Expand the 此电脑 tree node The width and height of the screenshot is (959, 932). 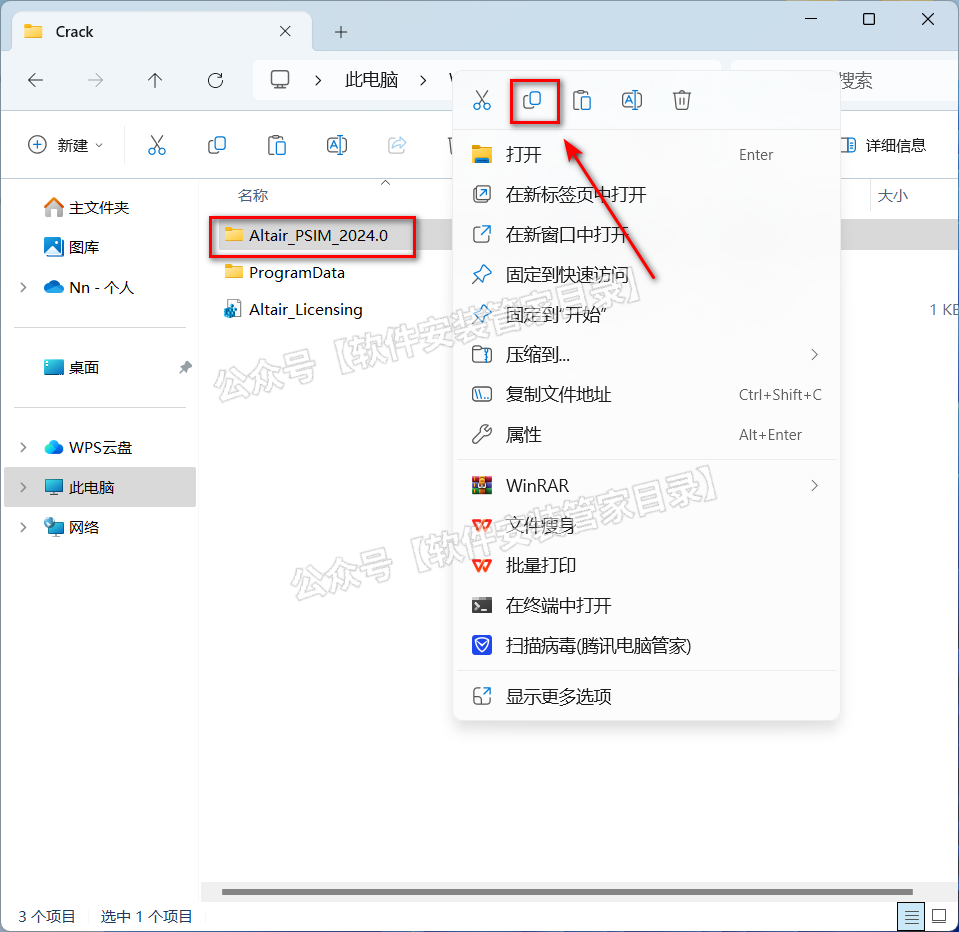pos(23,487)
